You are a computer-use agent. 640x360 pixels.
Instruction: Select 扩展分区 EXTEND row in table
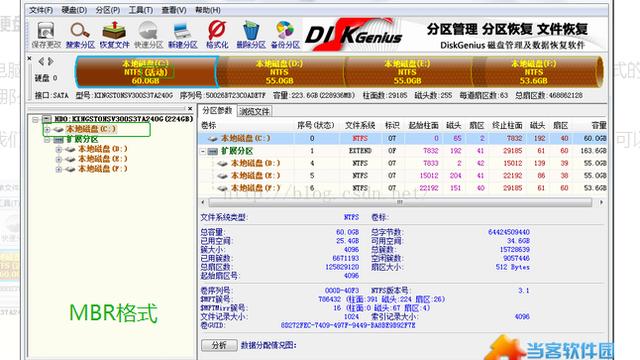pyautogui.click(x=403, y=151)
